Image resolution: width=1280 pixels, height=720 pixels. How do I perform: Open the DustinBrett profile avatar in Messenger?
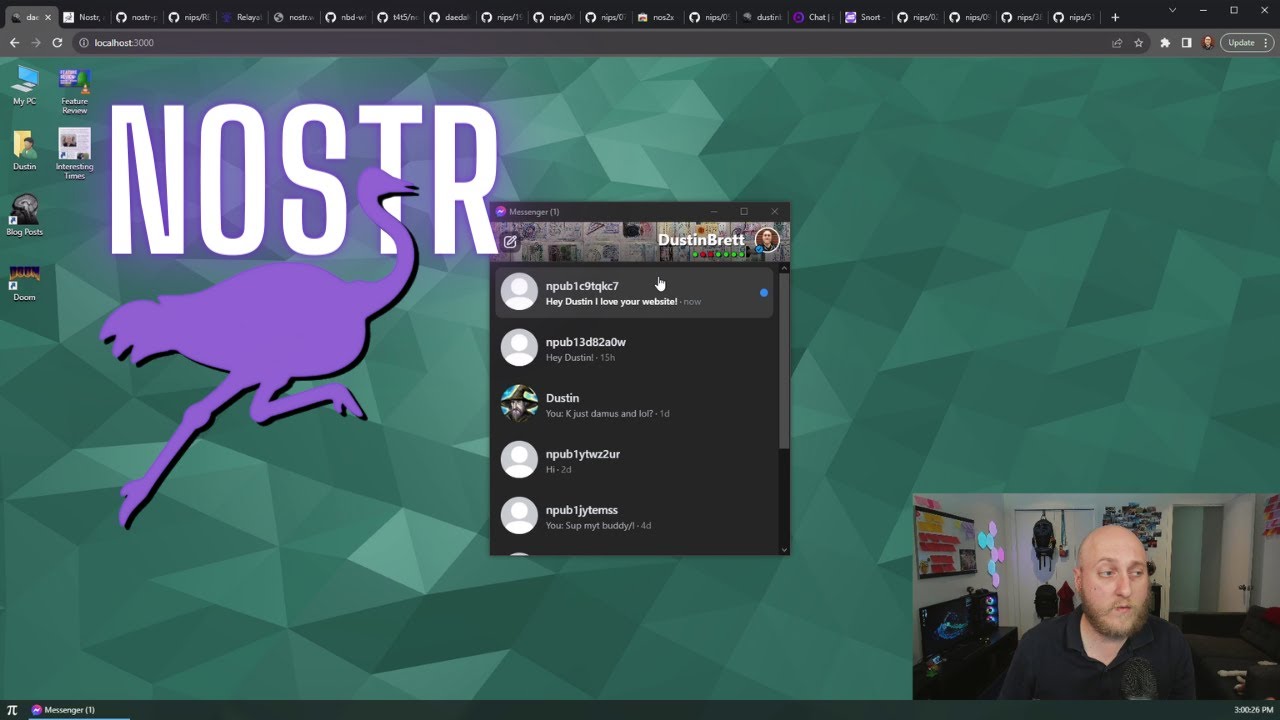coord(767,240)
